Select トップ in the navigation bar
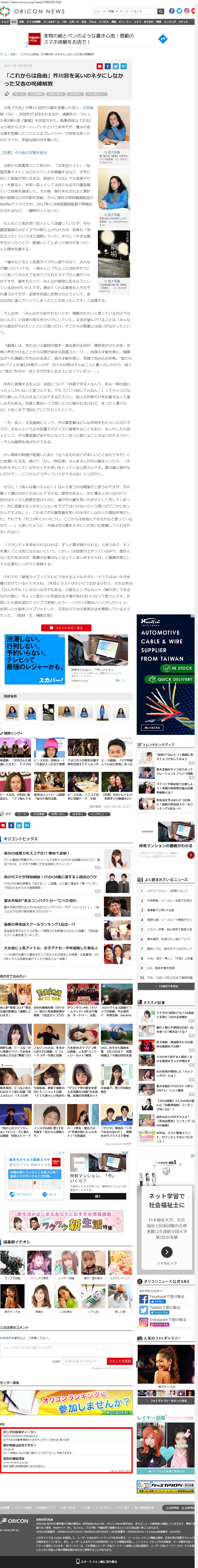Viewport: 198px width, 1568px height. pyautogui.click(x=5, y=22)
